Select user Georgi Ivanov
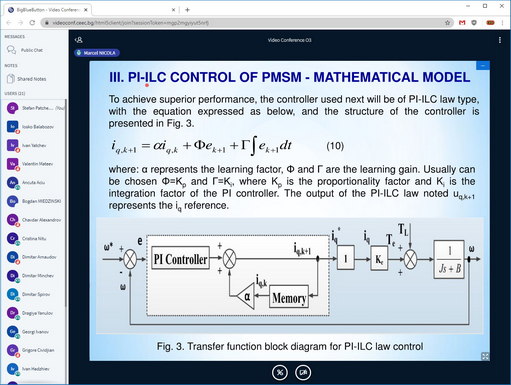This screenshot has width=511, height=385. point(34,332)
